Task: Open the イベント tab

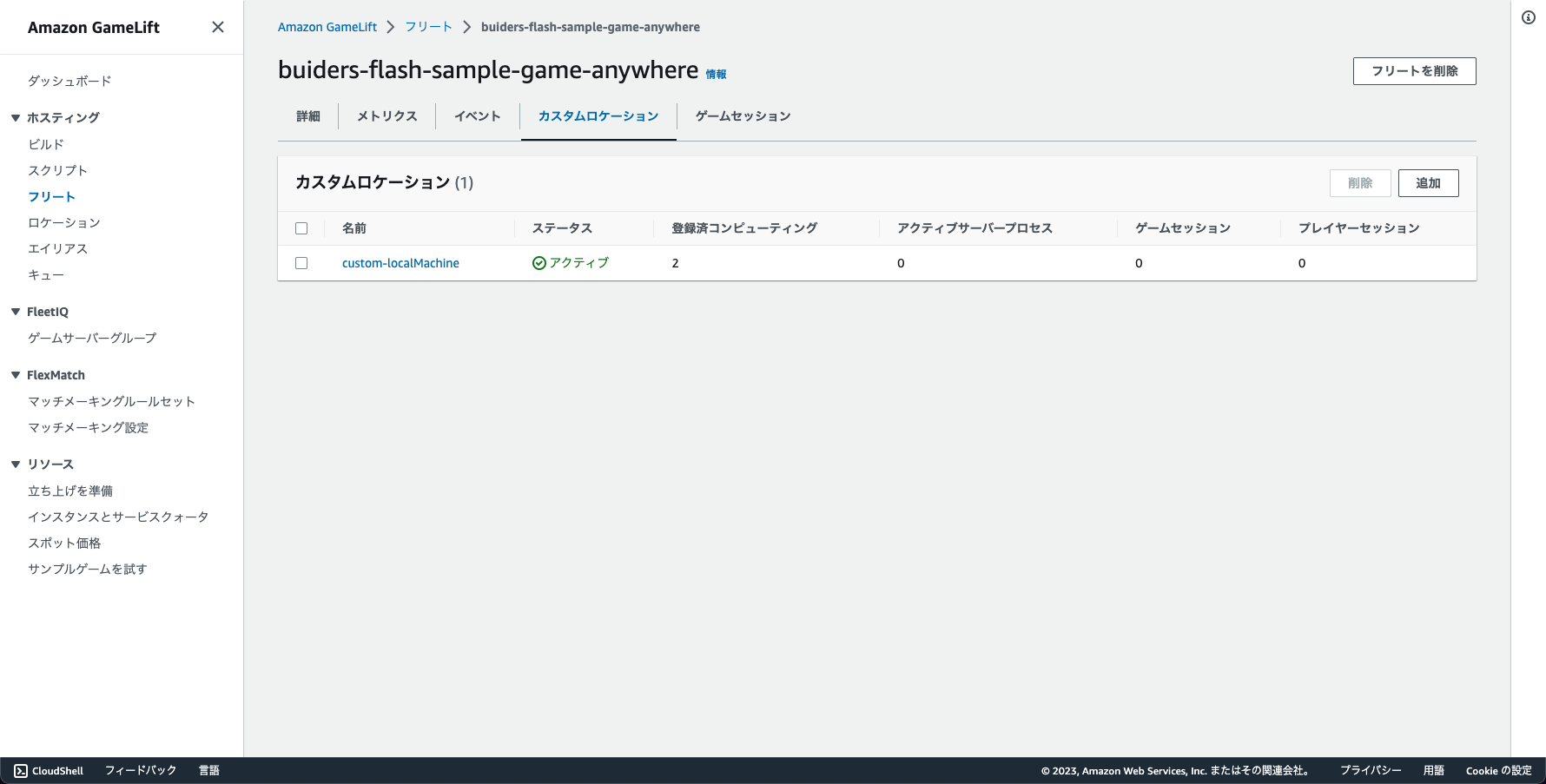Action: (x=478, y=116)
